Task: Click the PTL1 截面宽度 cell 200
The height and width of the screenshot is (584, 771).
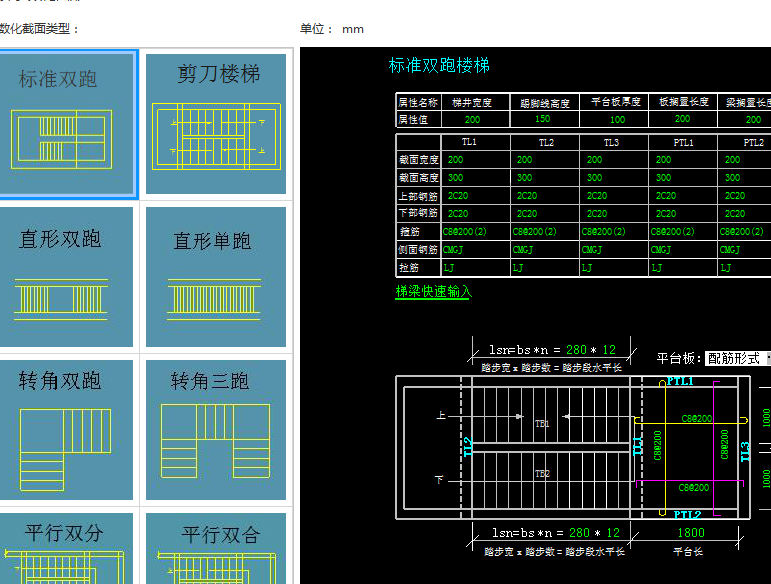Action: [x=663, y=159]
